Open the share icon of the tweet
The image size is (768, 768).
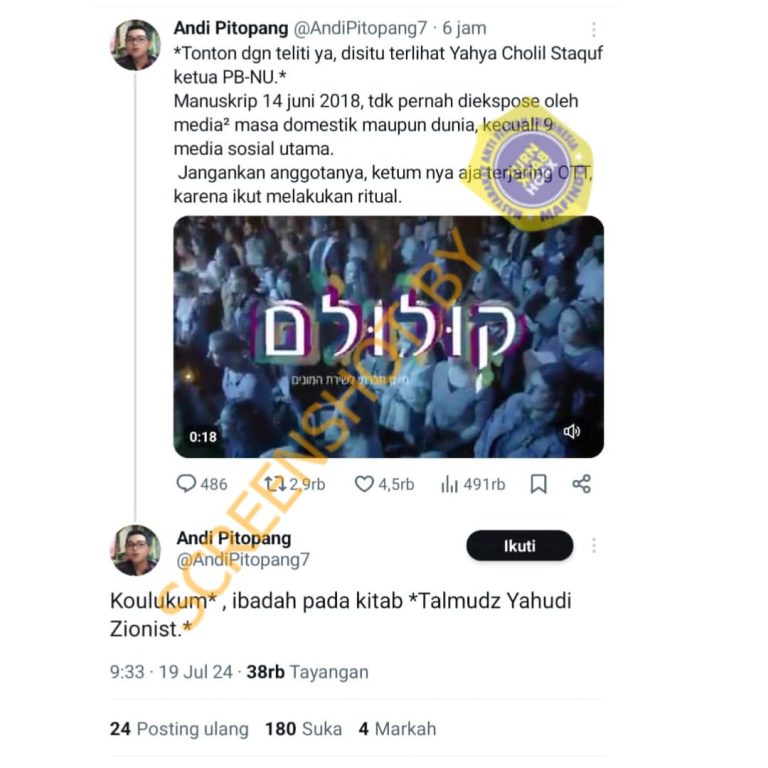(x=581, y=484)
